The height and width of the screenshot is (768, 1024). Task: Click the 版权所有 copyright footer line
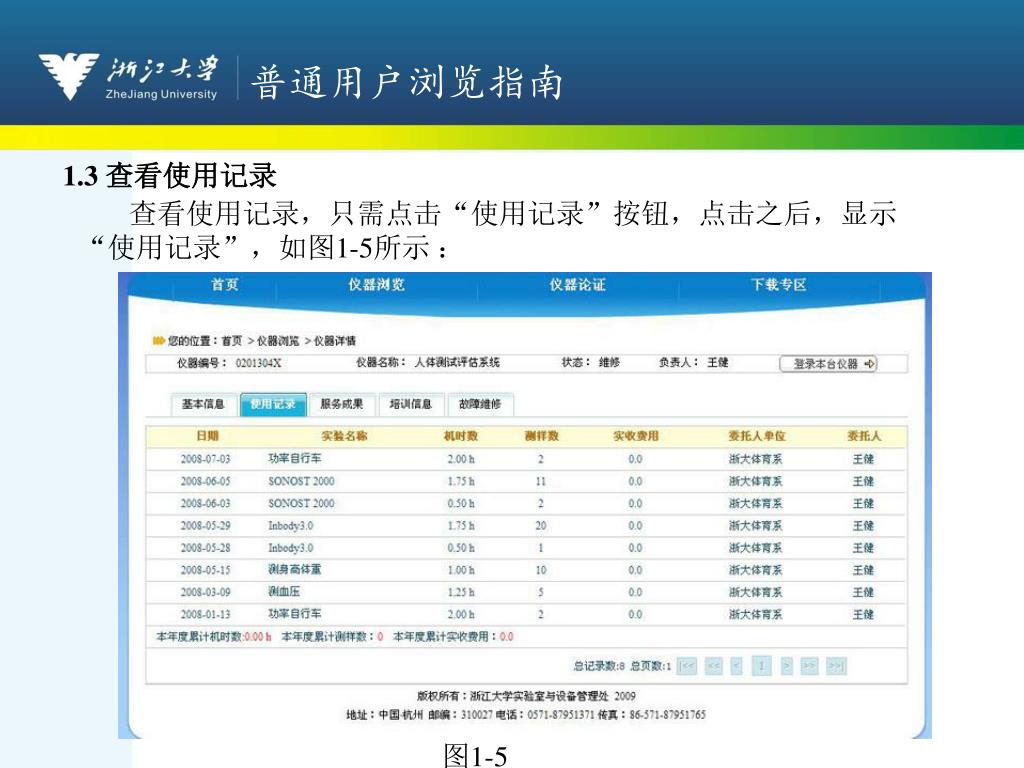tap(526, 696)
